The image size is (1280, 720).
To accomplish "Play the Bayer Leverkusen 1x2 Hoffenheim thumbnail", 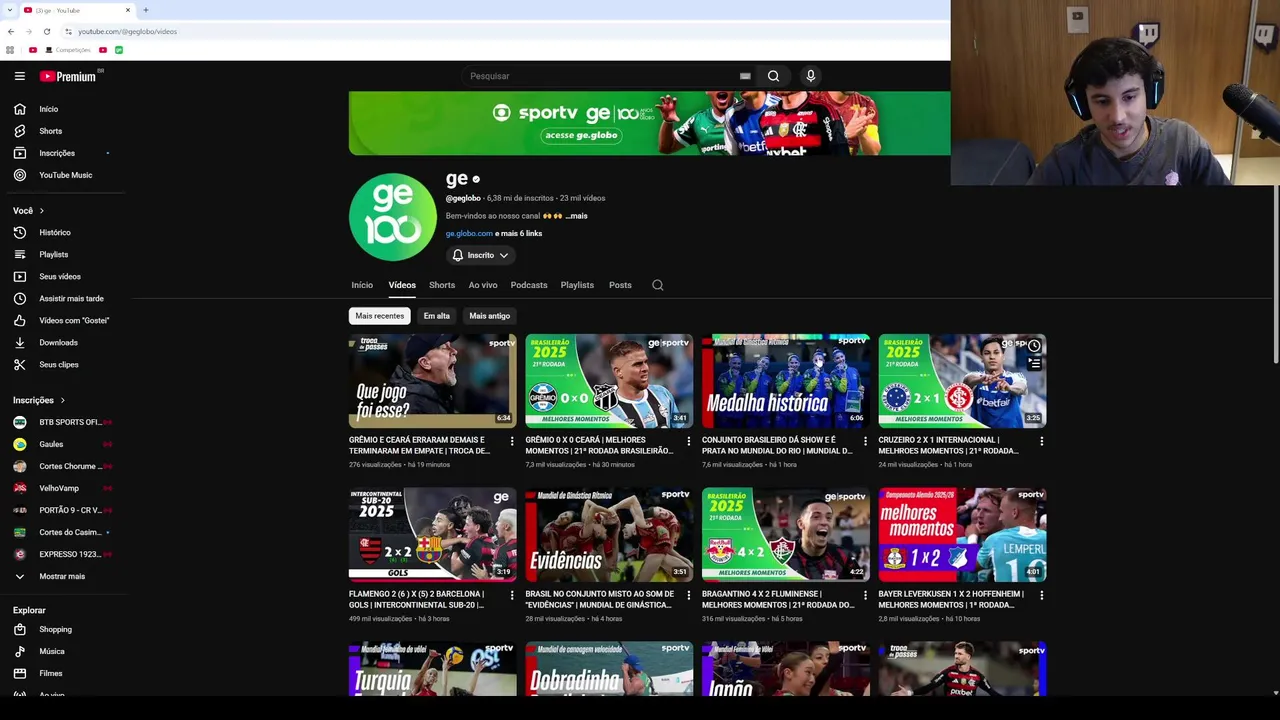I will 962,535.
